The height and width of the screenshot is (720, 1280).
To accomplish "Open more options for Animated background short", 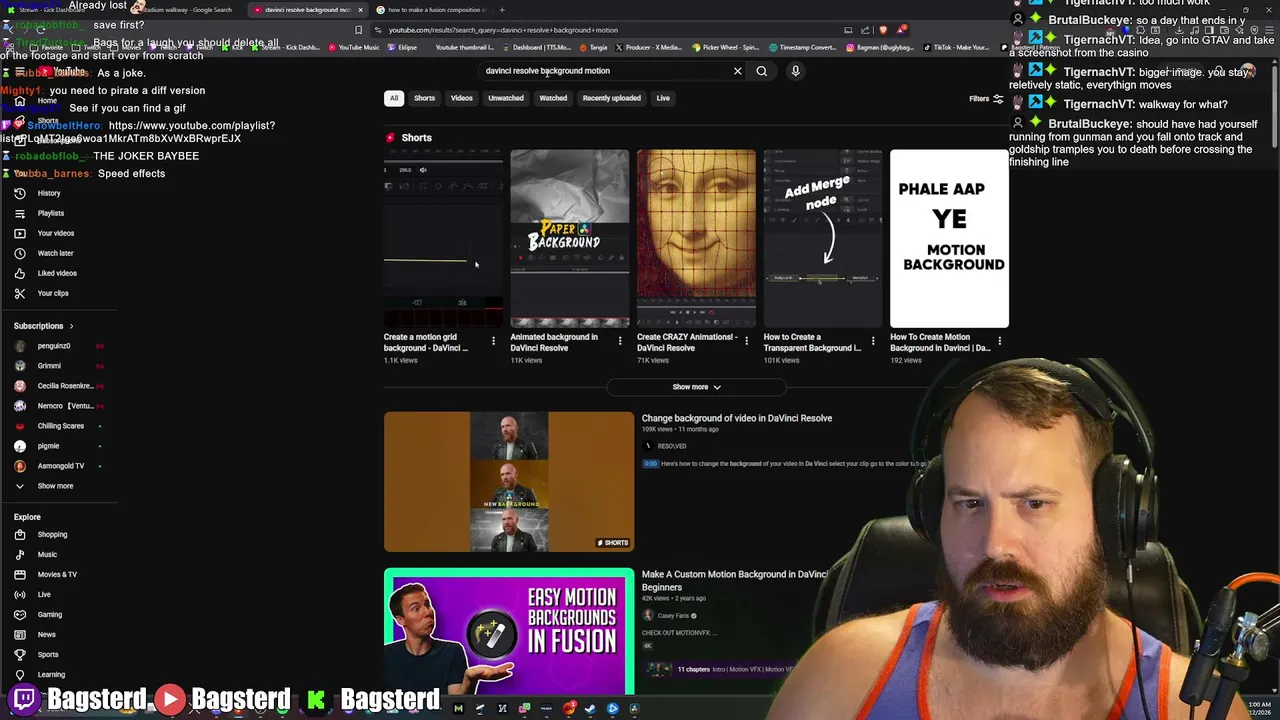I will tap(620, 341).
